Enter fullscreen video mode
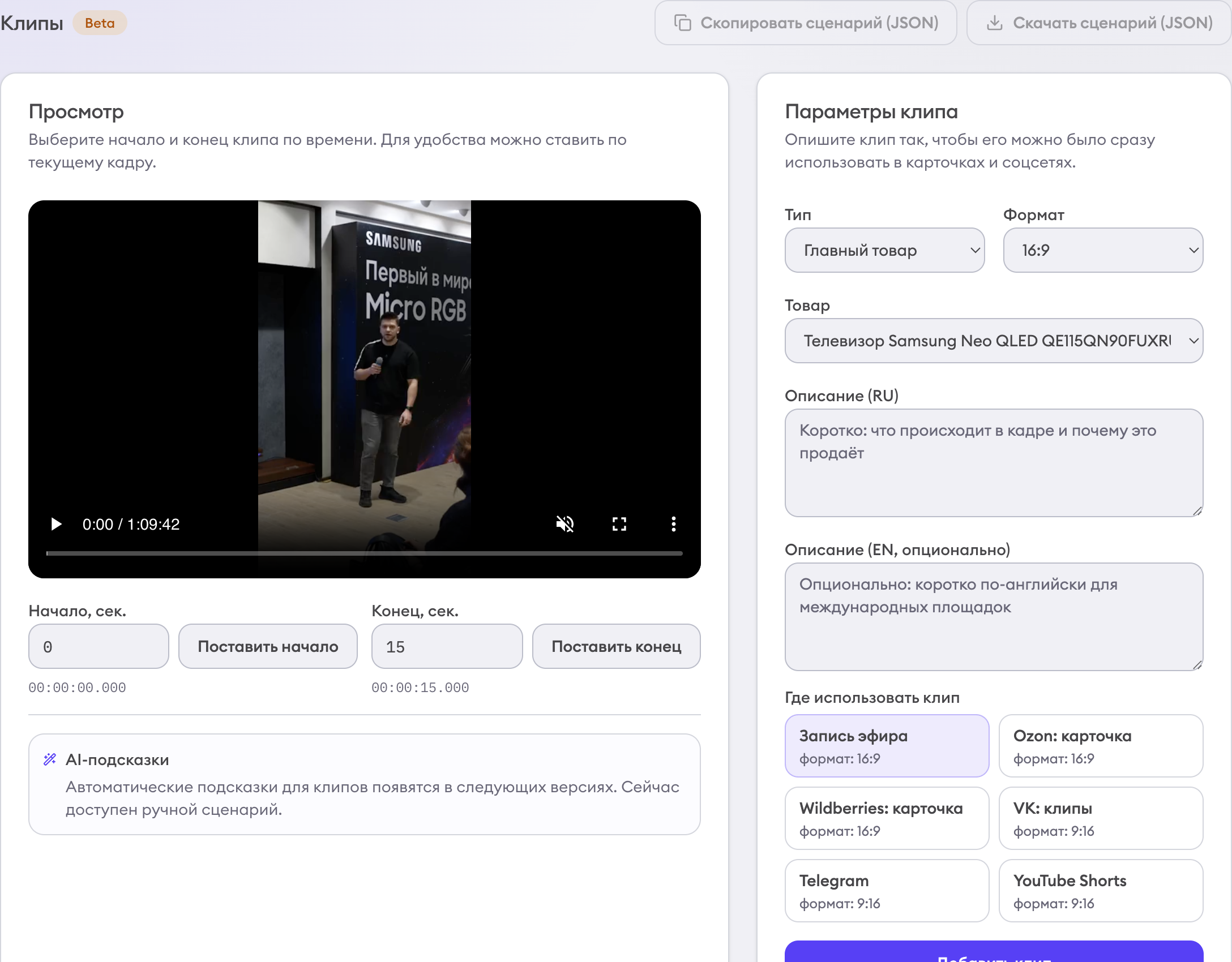This screenshot has width=1232, height=962. [619, 524]
